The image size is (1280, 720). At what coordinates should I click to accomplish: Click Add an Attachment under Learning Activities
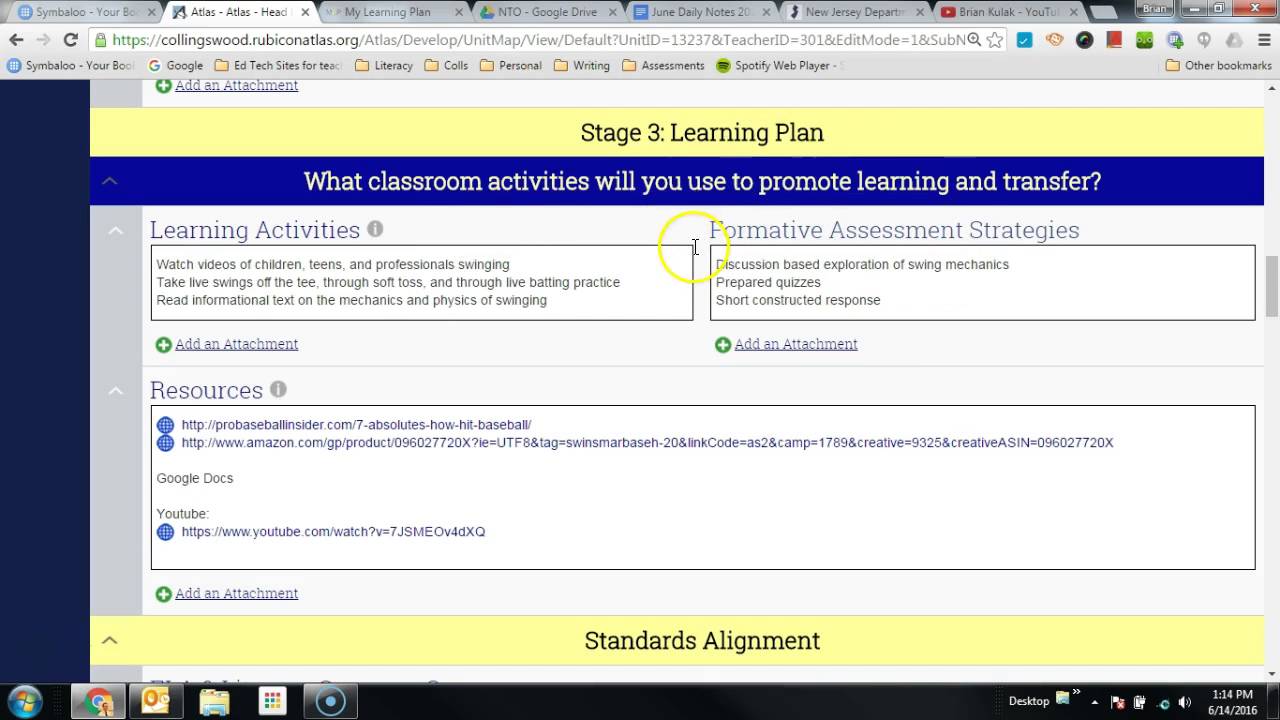(x=237, y=344)
